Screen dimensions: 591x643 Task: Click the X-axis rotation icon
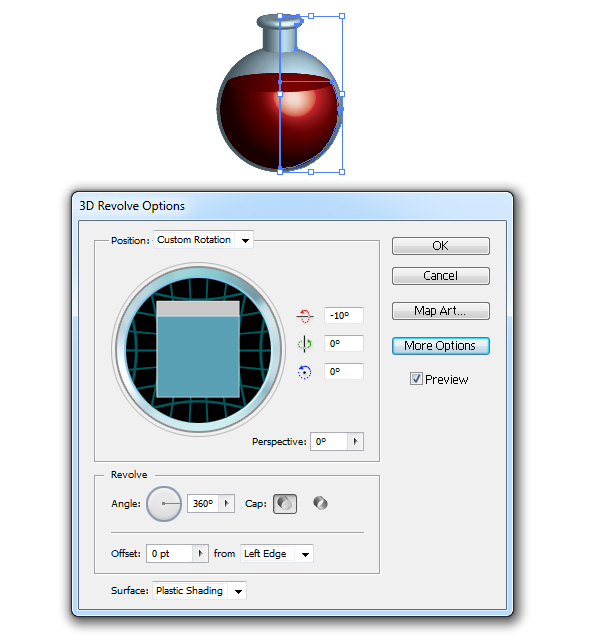[x=304, y=316]
